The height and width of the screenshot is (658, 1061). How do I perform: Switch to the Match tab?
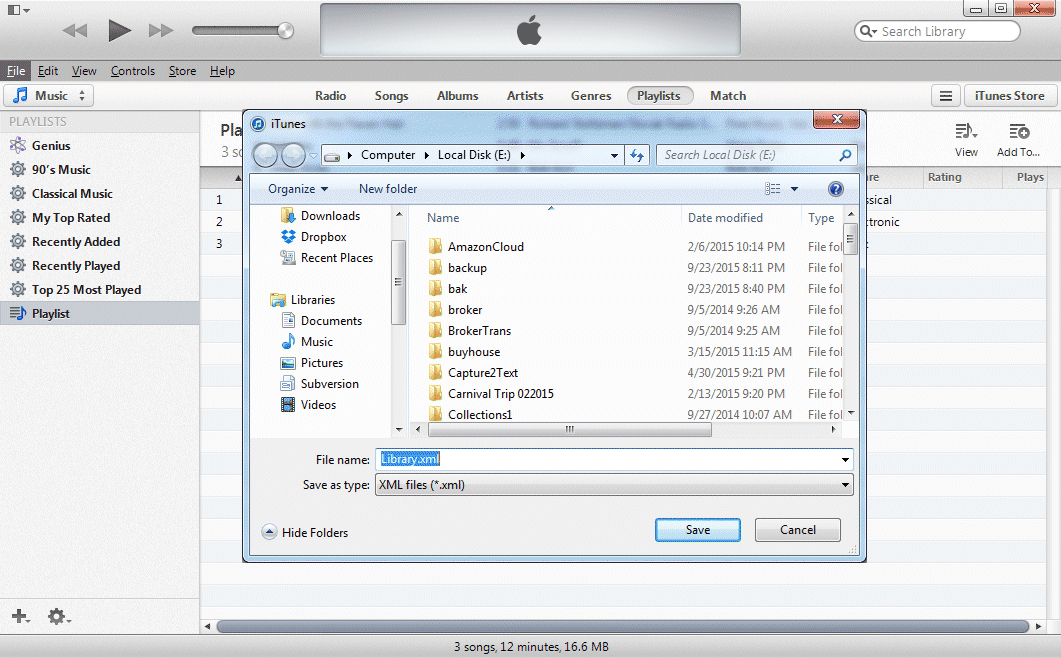pos(728,95)
